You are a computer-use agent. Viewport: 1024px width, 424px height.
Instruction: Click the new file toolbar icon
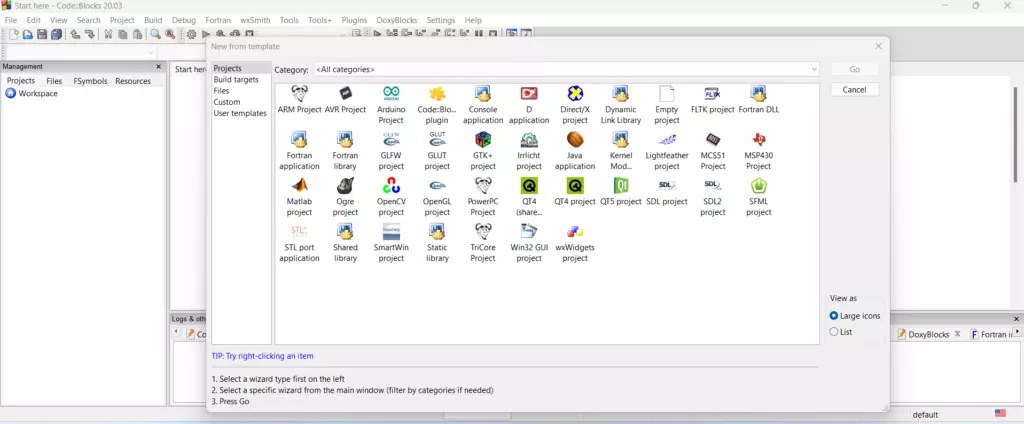tap(14, 35)
